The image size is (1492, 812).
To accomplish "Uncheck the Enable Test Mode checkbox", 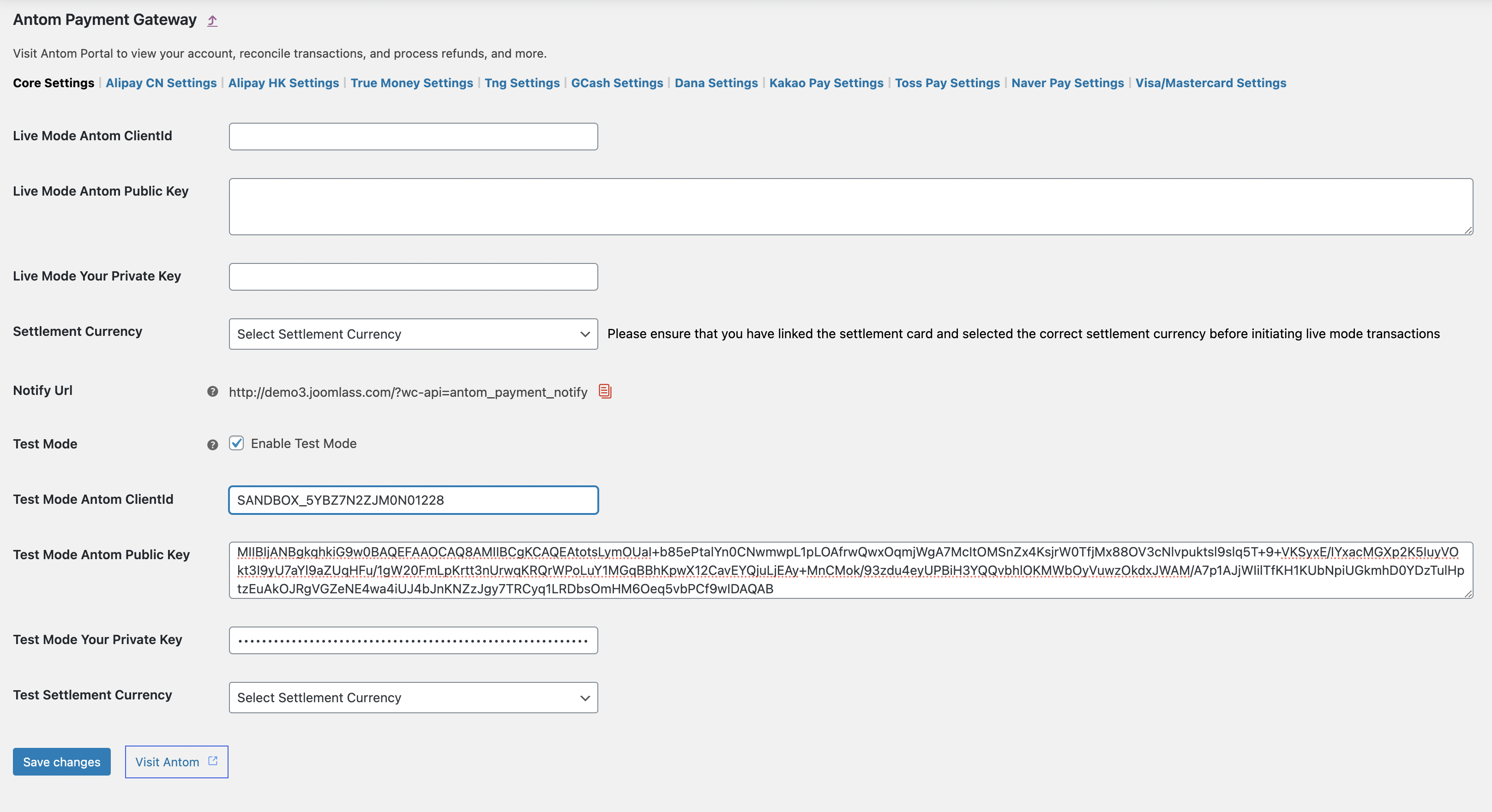I will click(236, 443).
